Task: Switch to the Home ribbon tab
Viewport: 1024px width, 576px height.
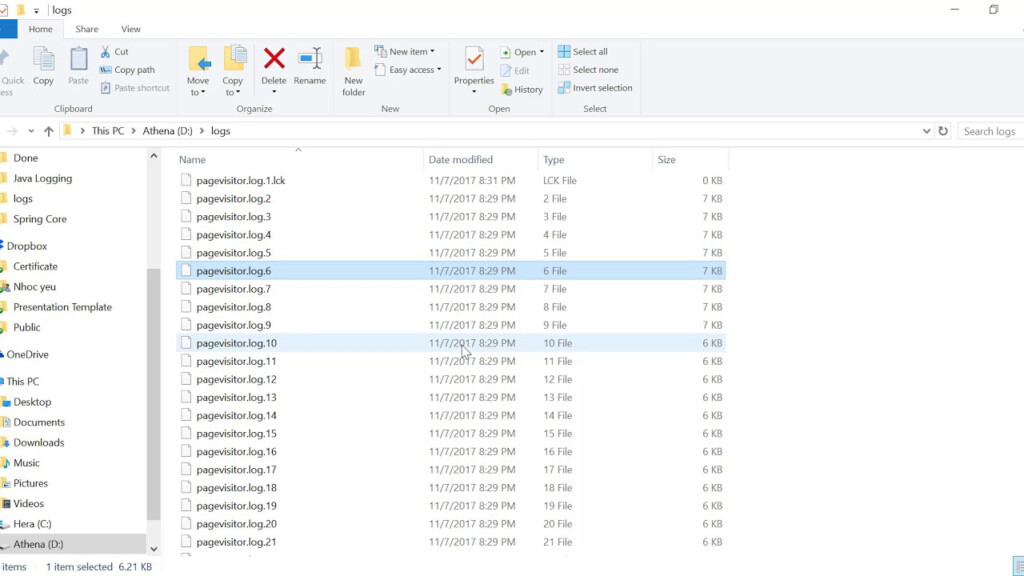Action: (x=40, y=29)
